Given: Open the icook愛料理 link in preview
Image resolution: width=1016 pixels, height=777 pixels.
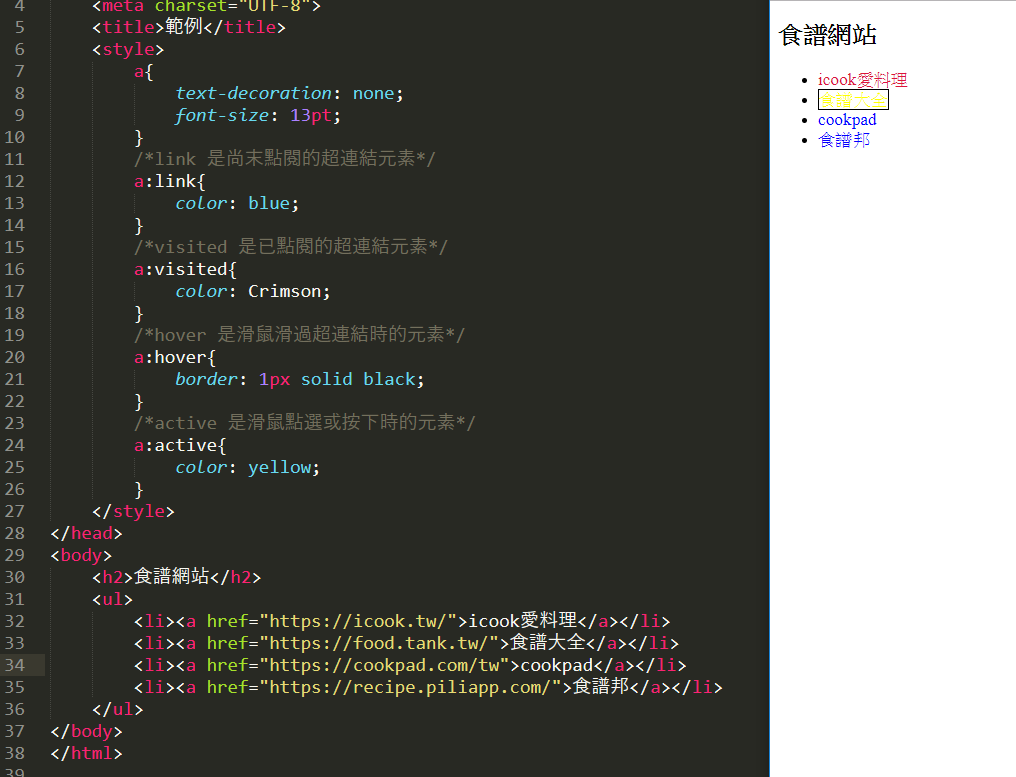Looking at the screenshot, I should 862,80.
